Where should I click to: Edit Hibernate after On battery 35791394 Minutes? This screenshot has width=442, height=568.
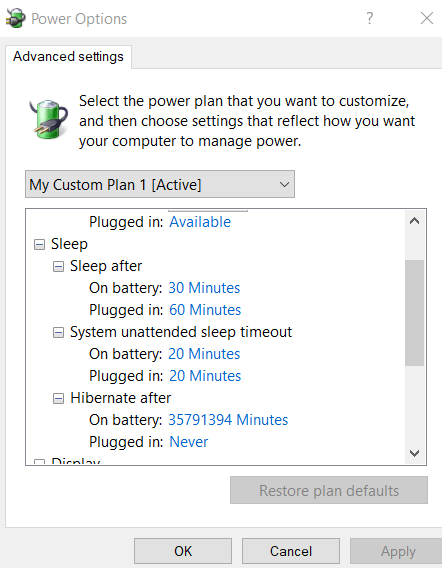(x=228, y=420)
